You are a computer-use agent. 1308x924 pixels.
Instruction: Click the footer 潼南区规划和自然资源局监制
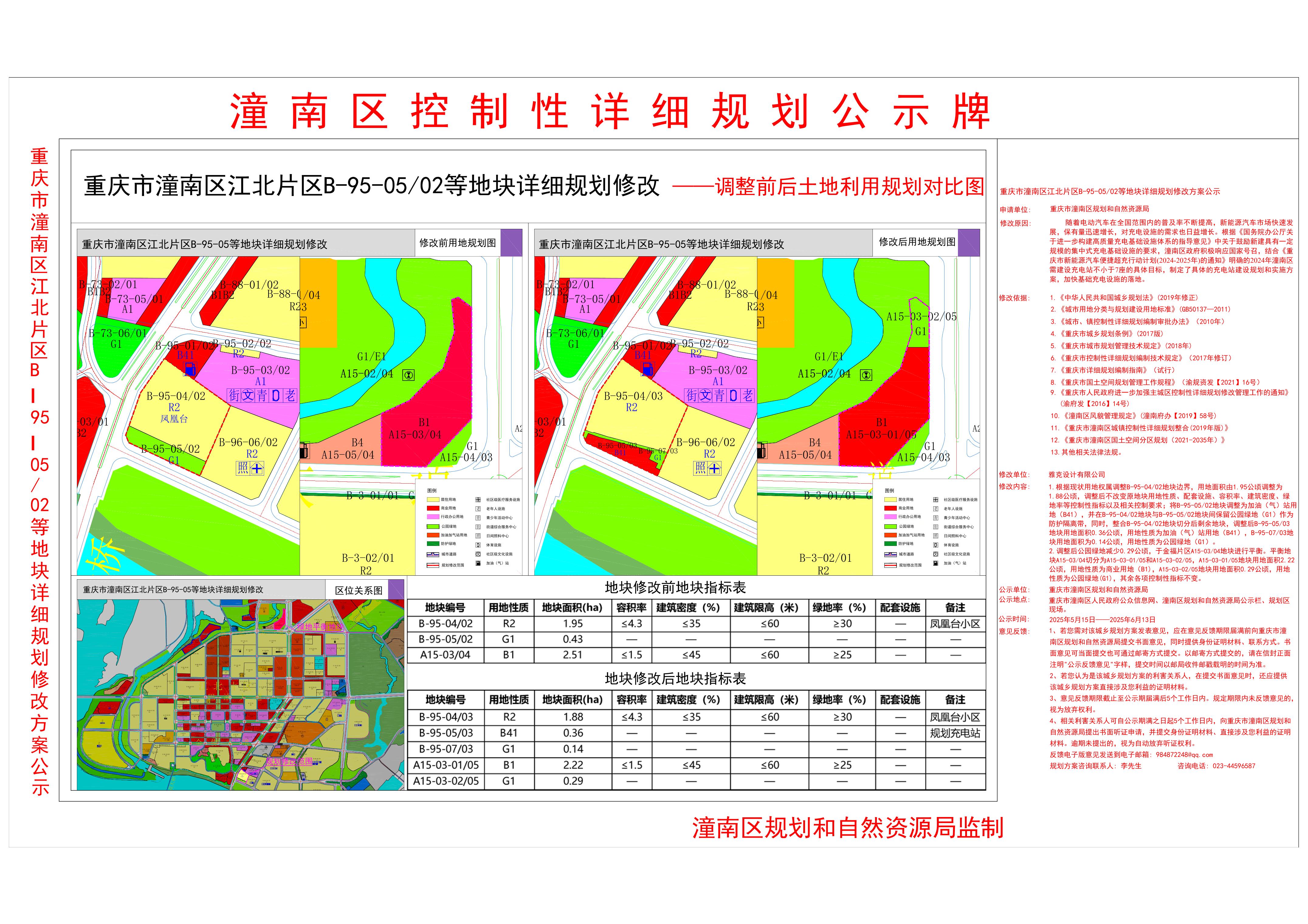click(x=848, y=828)
